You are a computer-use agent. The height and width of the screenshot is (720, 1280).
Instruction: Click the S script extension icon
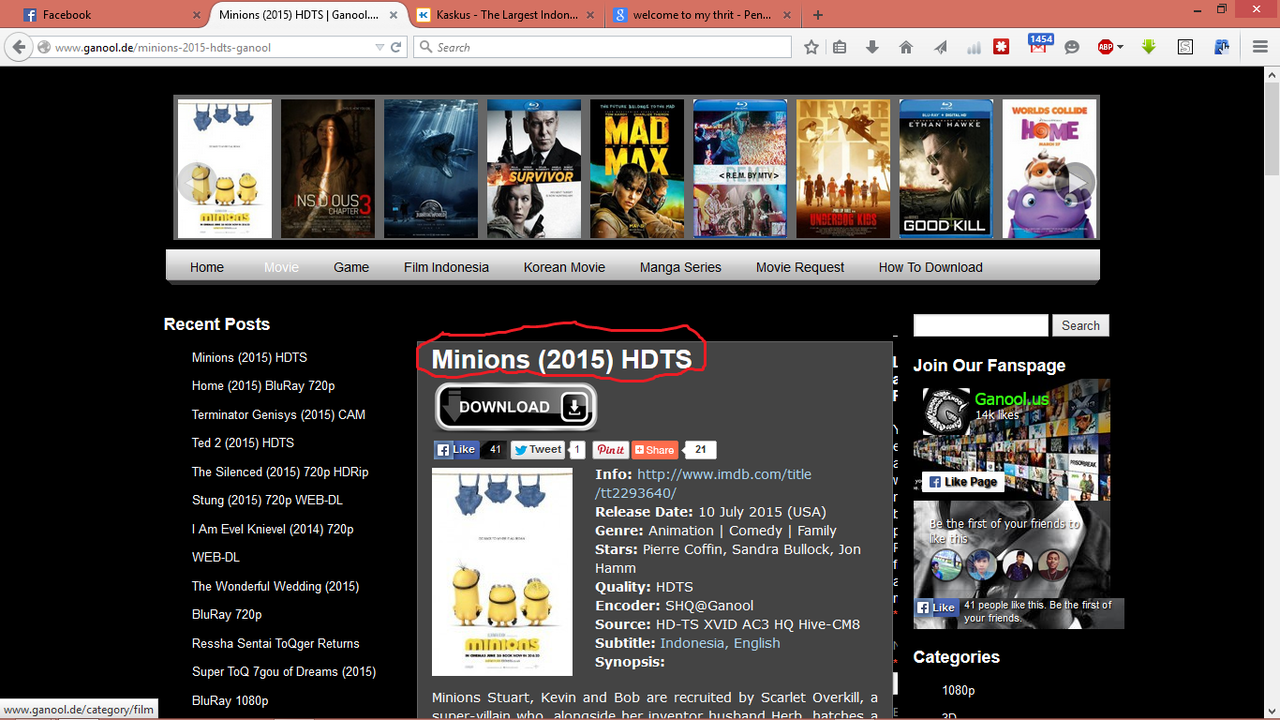(1185, 47)
